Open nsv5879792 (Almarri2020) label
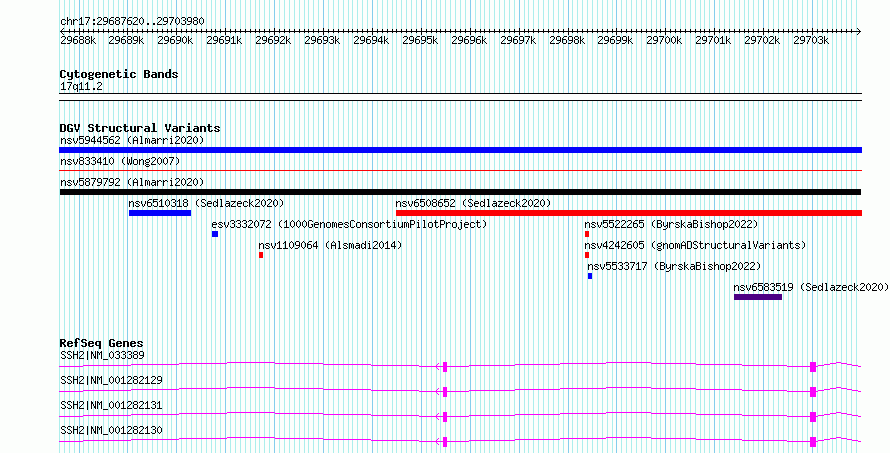This screenshot has width=890, height=453. (x=132, y=182)
